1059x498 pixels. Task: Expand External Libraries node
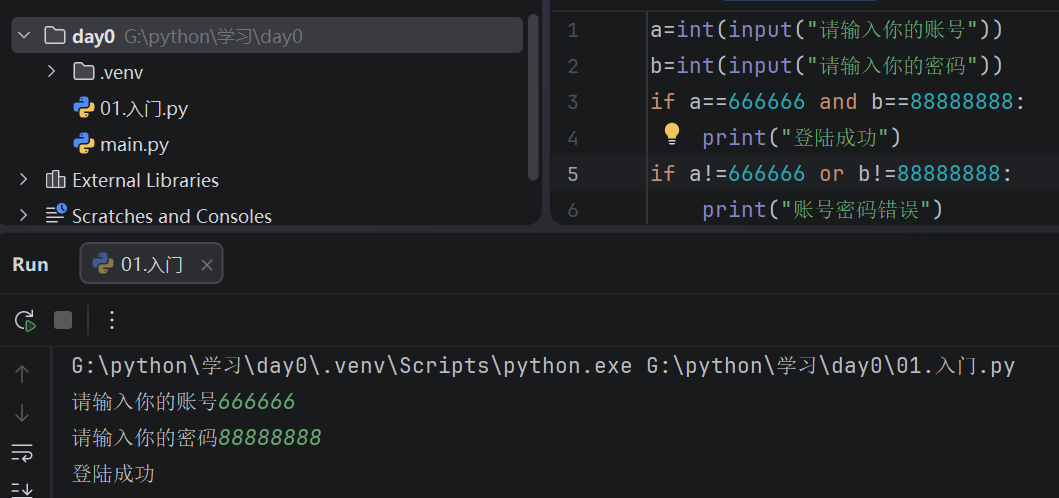pos(24,180)
